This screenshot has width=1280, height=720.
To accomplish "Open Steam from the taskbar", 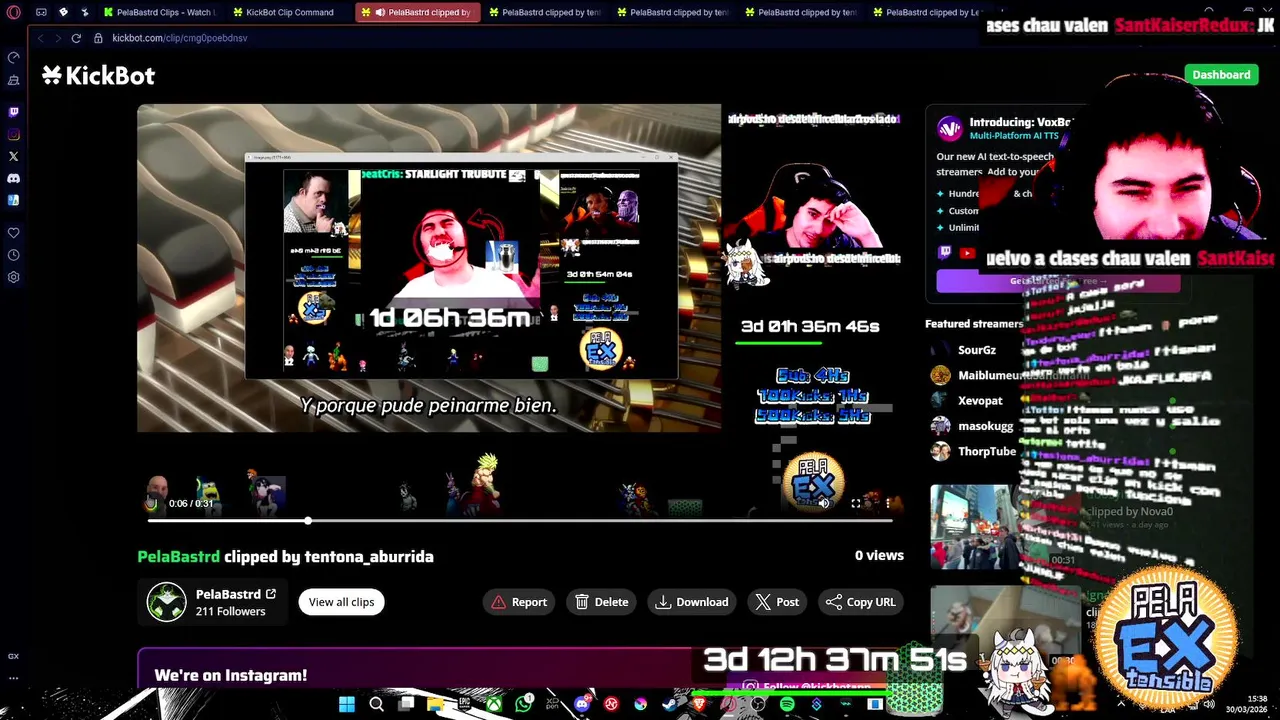I will 670,704.
